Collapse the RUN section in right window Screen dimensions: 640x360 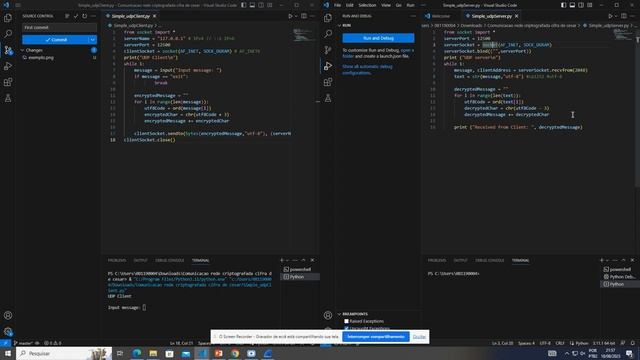click(x=339, y=25)
